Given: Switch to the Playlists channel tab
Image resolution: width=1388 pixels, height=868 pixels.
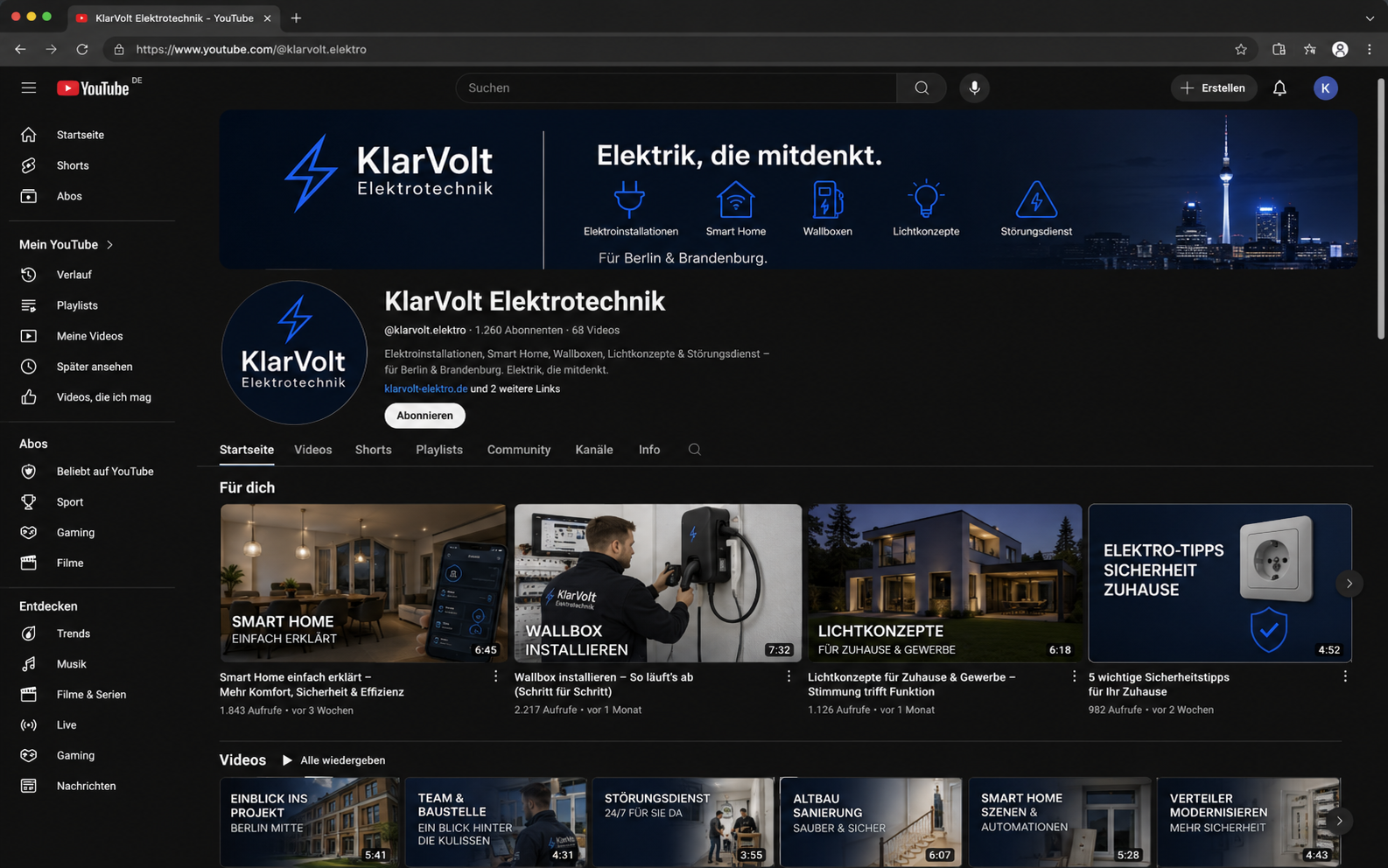Looking at the screenshot, I should 439,450.
